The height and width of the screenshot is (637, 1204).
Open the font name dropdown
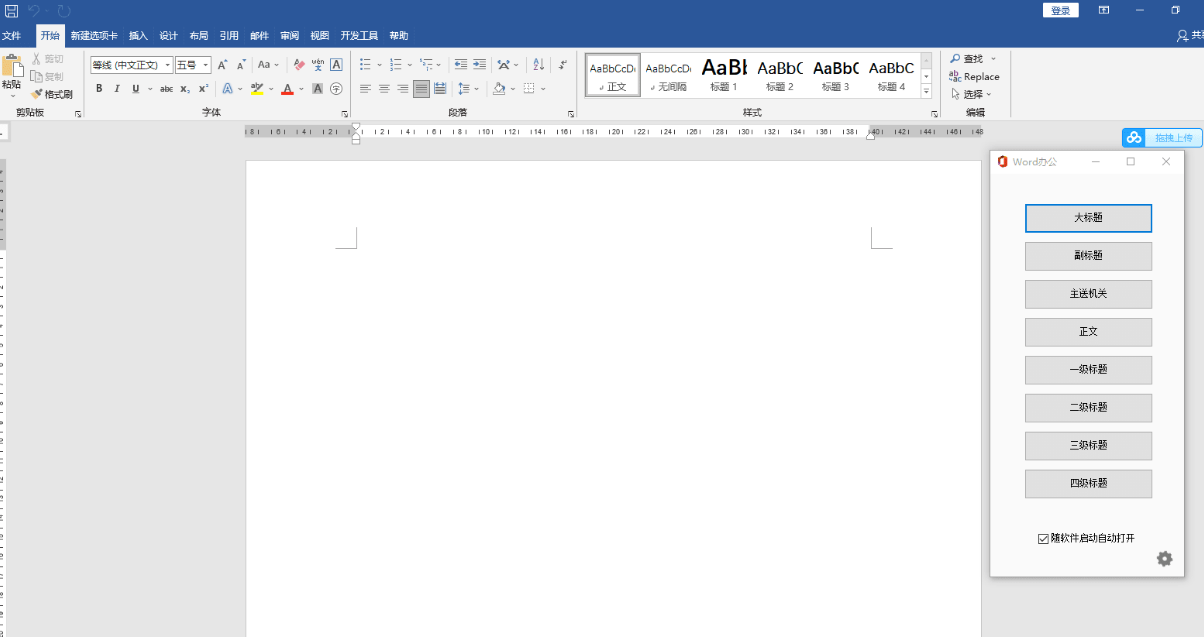point(167,65)
